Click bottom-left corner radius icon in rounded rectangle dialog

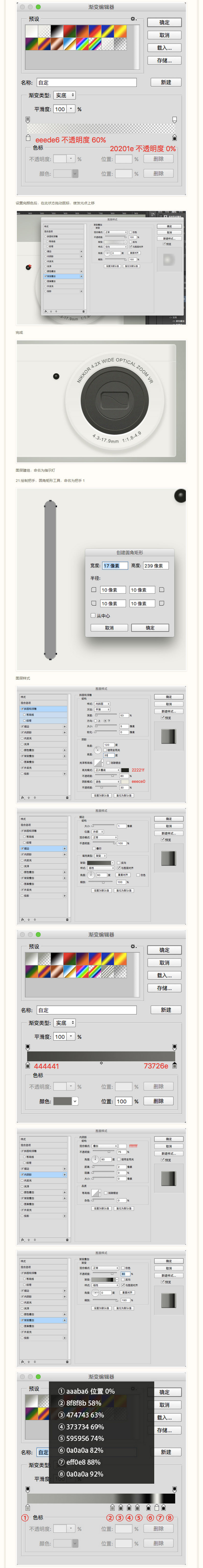[x=94, y=603]
